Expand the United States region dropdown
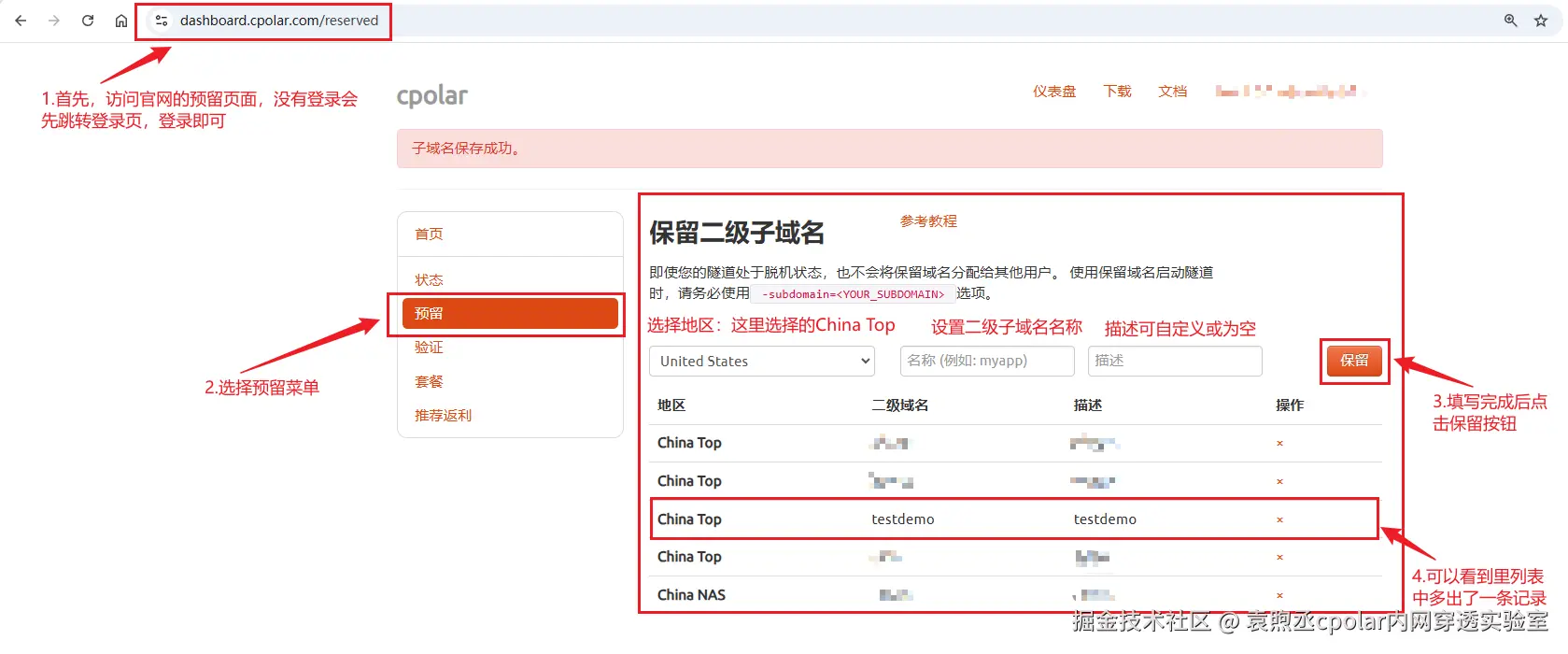The width and height of the screenshot is (1568, 654). (x=762, y=362)
